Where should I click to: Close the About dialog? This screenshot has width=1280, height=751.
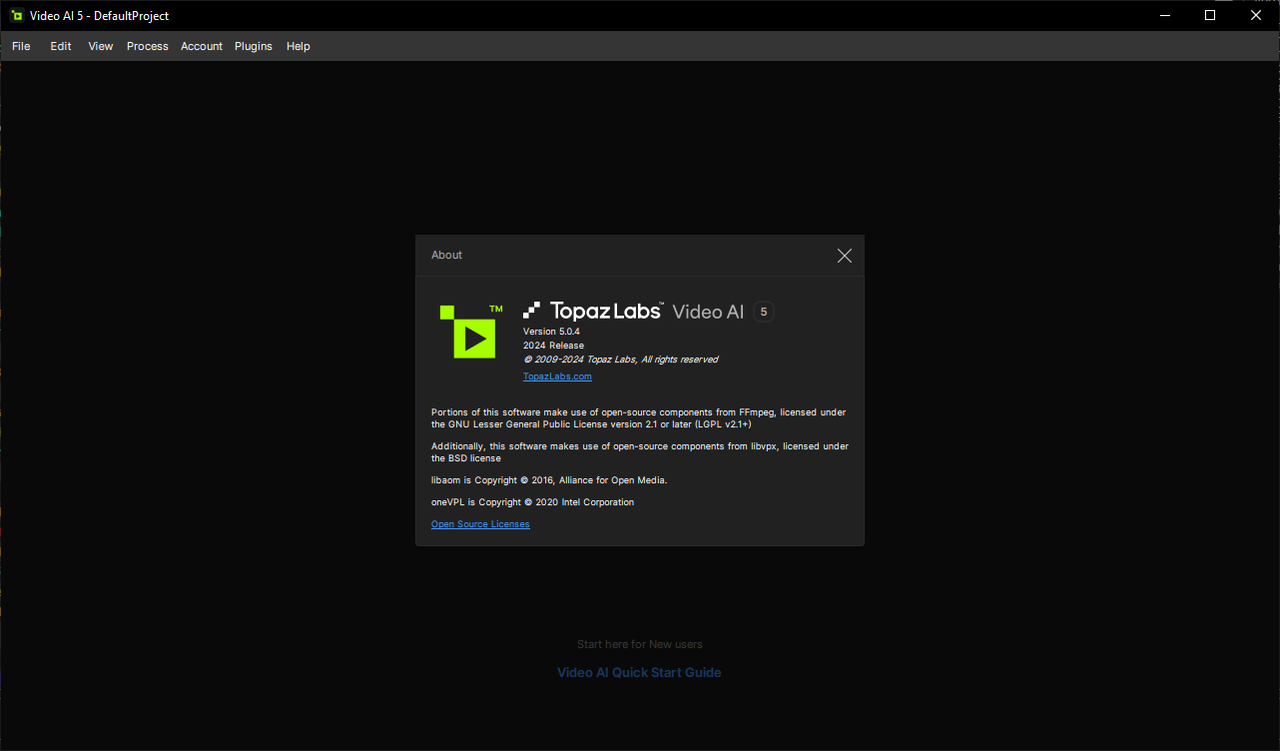pos(844,256)
